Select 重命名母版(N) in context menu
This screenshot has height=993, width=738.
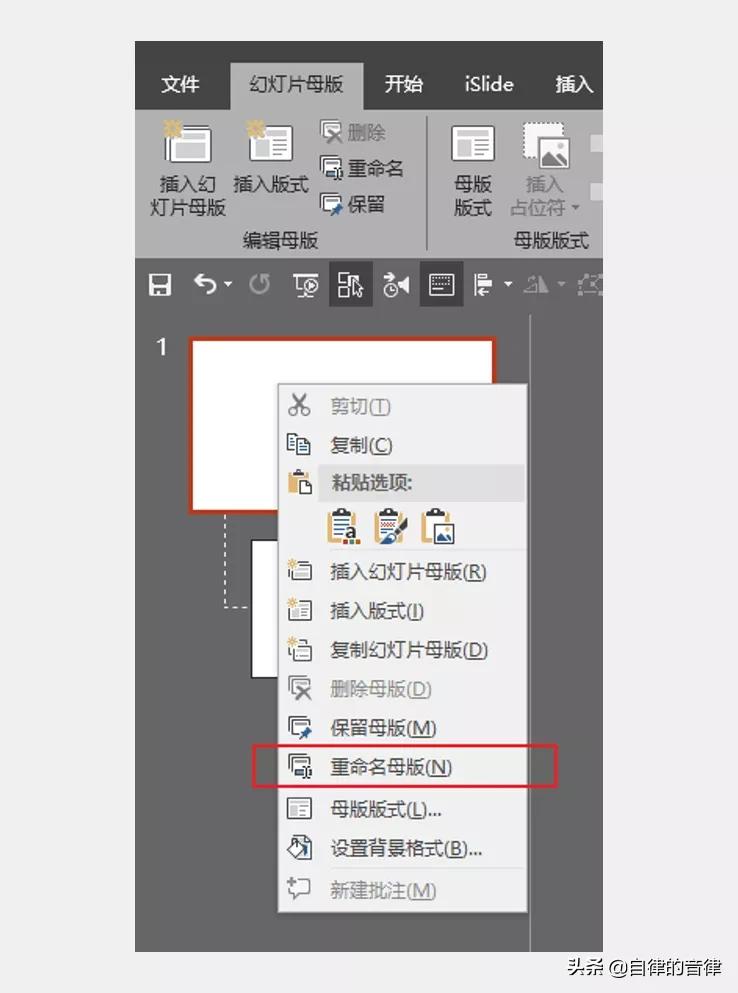point(402,767)
